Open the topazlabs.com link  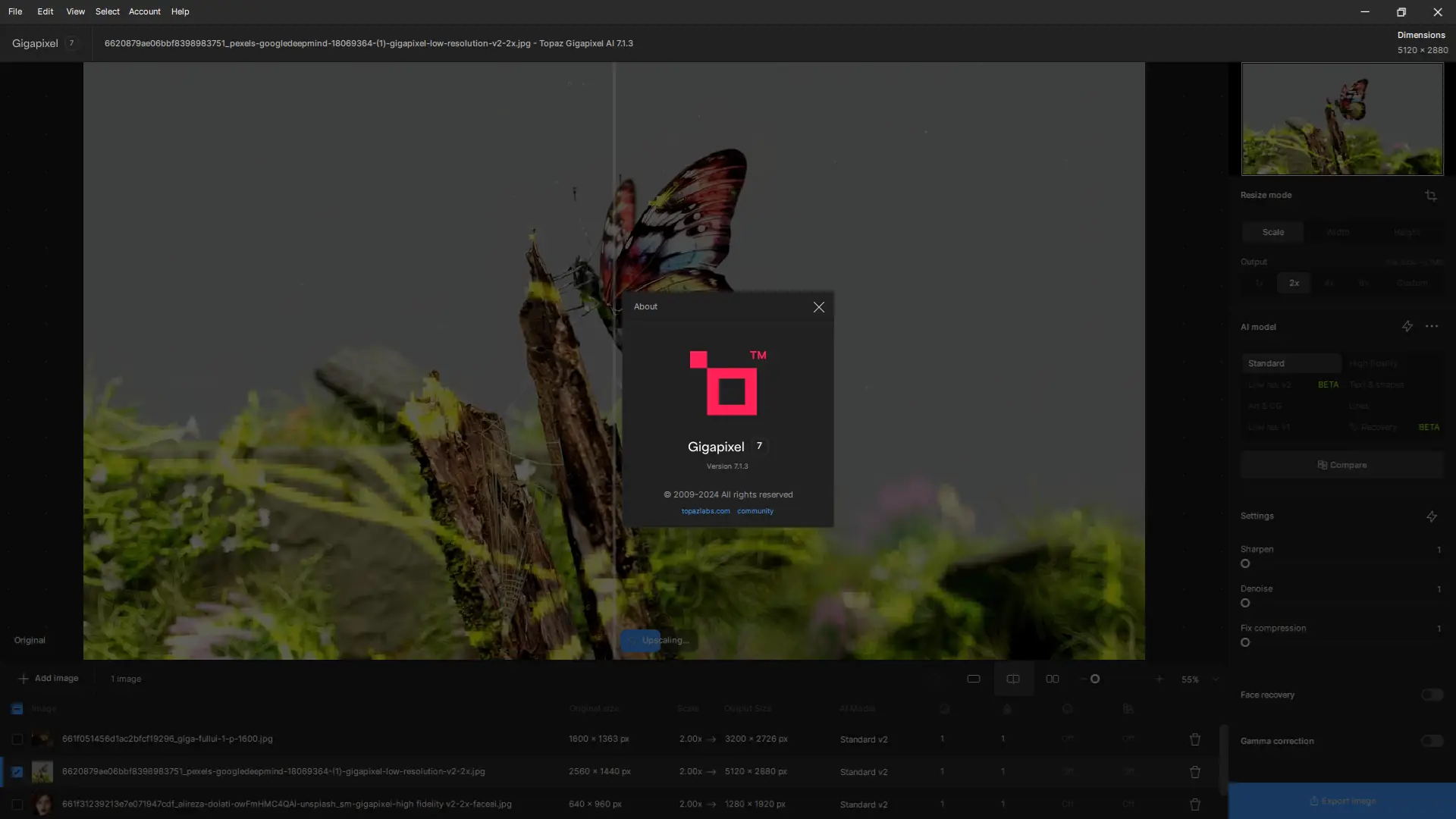[x=705, y=511]
